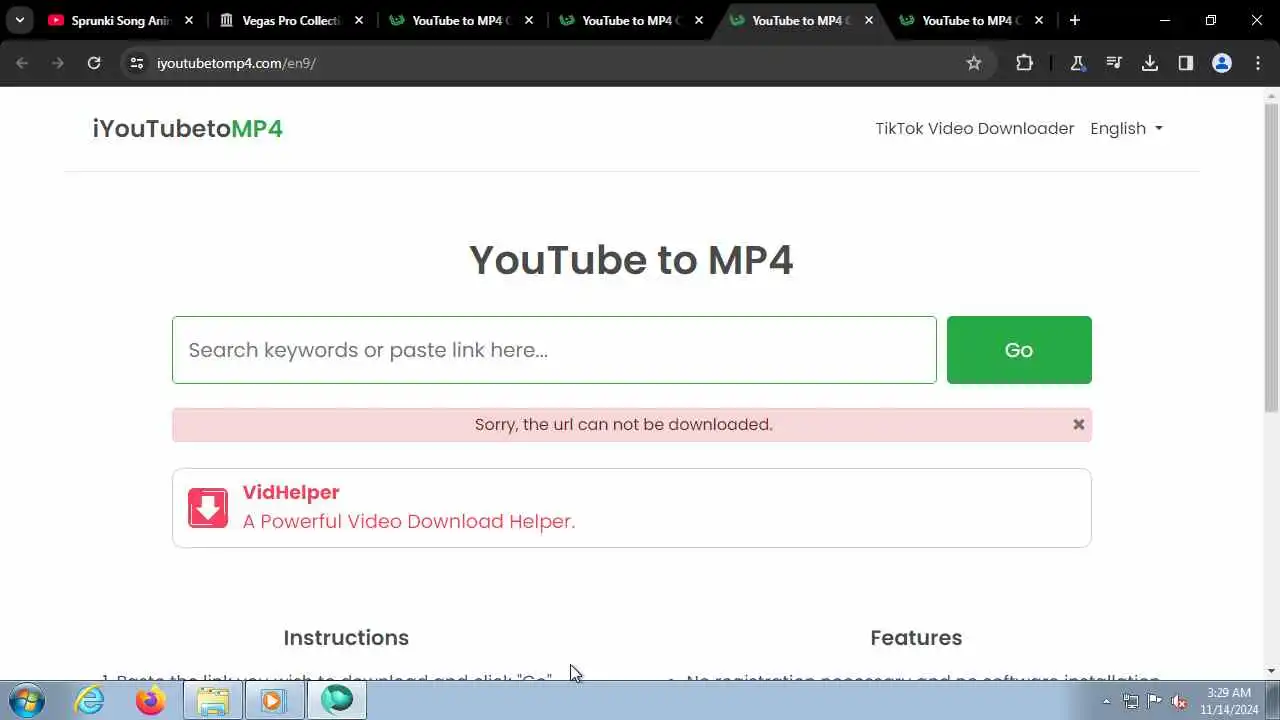
Task: Click the search keywords input field
Action: coord(554,350)
